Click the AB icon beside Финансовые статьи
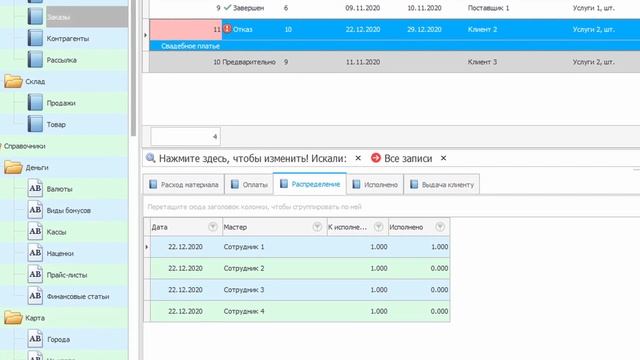640x360 pixels. [35, 296]
